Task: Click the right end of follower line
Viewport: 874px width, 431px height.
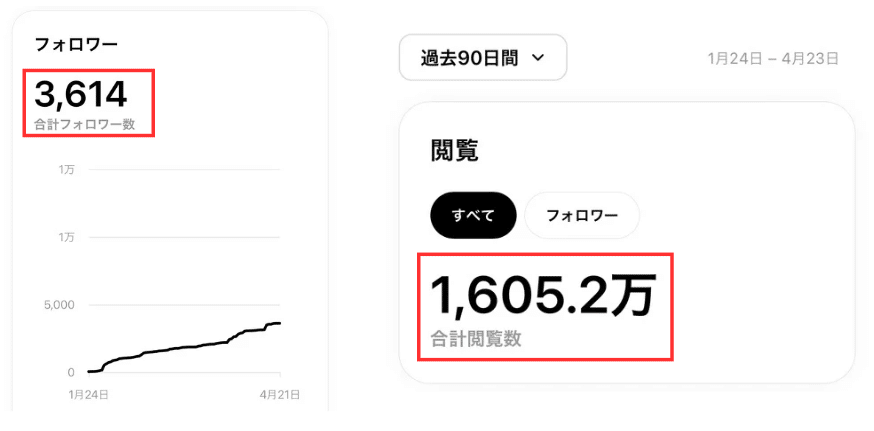Action: point(279,323)
